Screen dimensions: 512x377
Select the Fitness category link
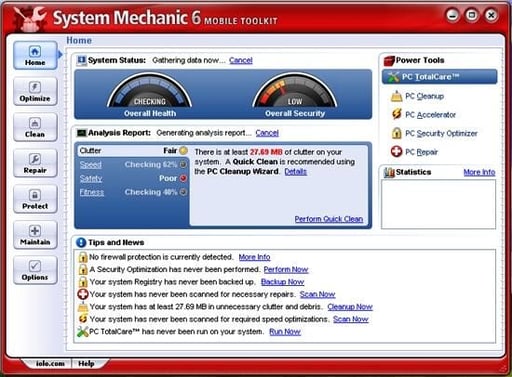[92, 192]
